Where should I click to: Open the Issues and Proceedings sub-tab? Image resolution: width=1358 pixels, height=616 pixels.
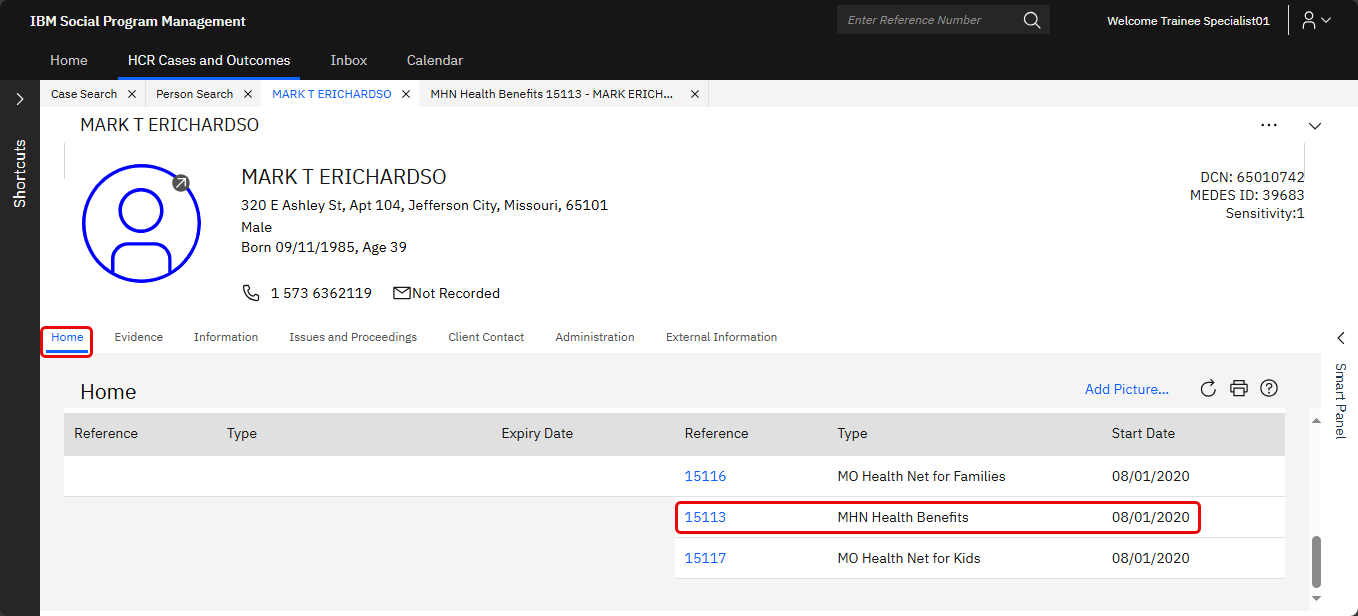coord(353,337)
